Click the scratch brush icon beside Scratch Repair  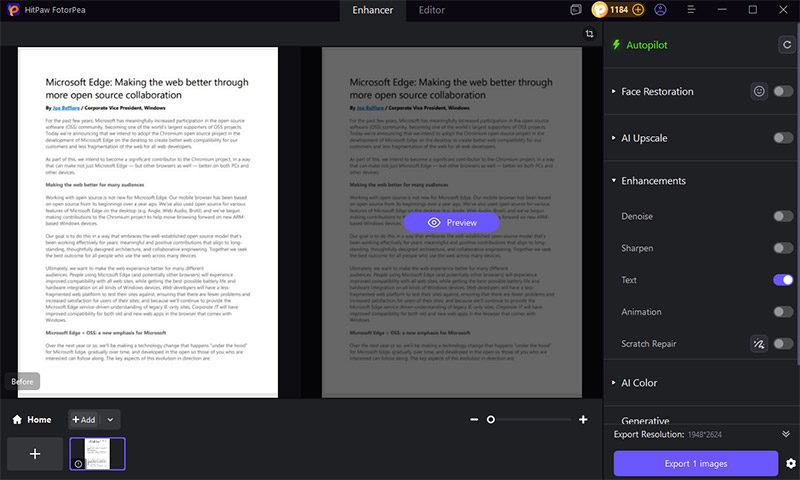(759, 344)
